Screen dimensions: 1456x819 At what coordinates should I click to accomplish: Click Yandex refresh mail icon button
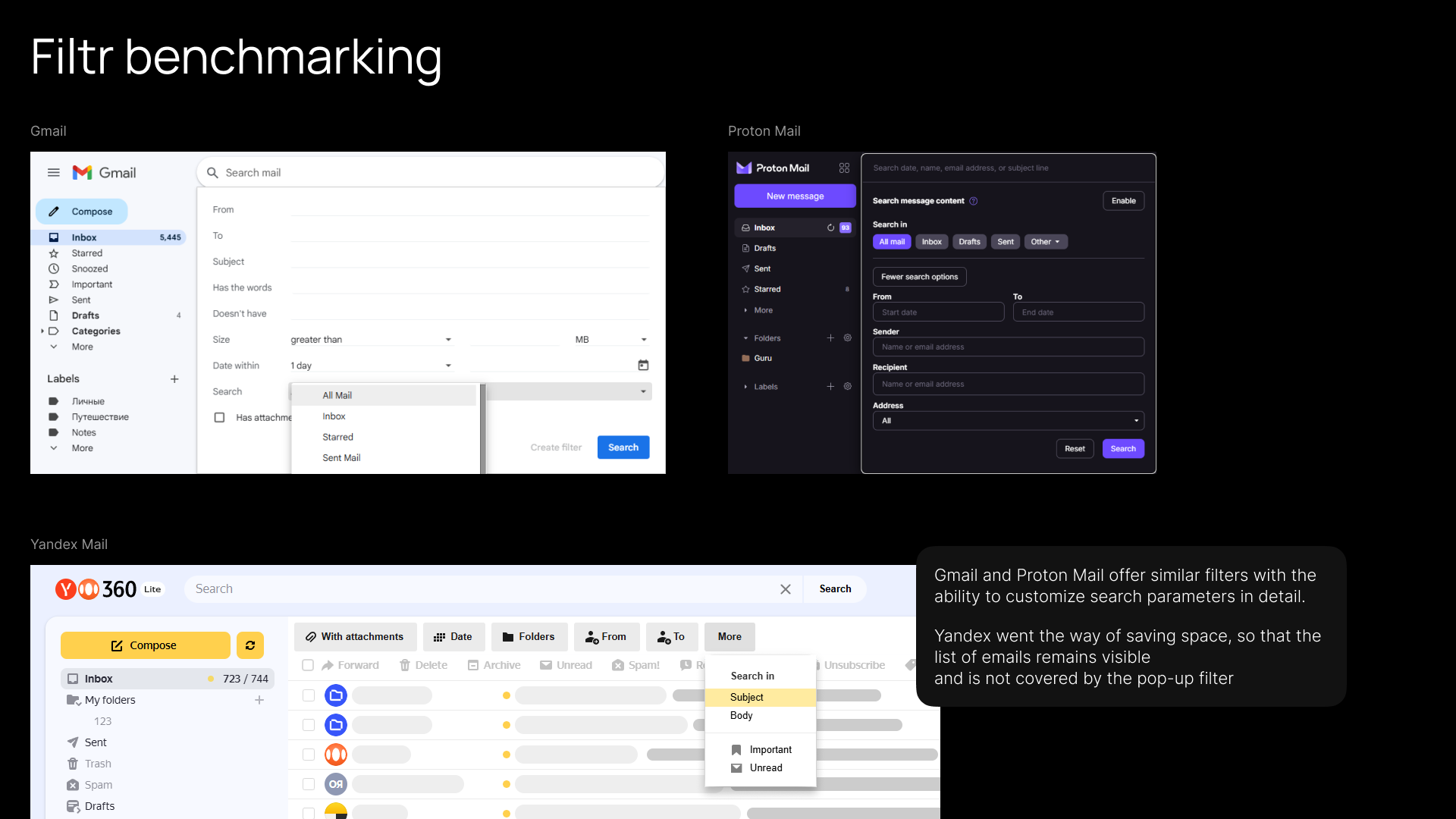tap(250, 645)
